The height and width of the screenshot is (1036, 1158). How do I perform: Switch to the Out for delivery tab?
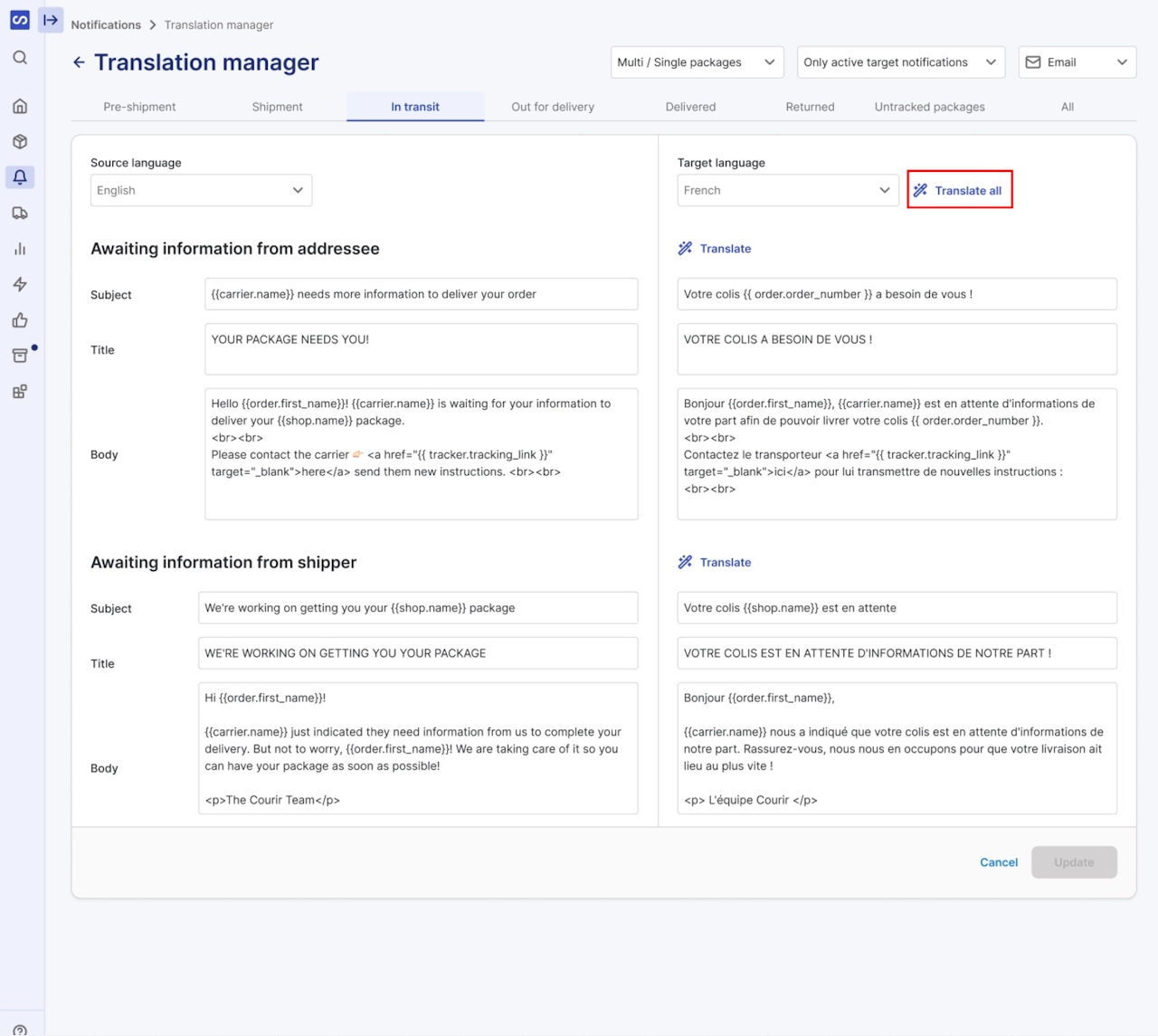tap(553, 107)
